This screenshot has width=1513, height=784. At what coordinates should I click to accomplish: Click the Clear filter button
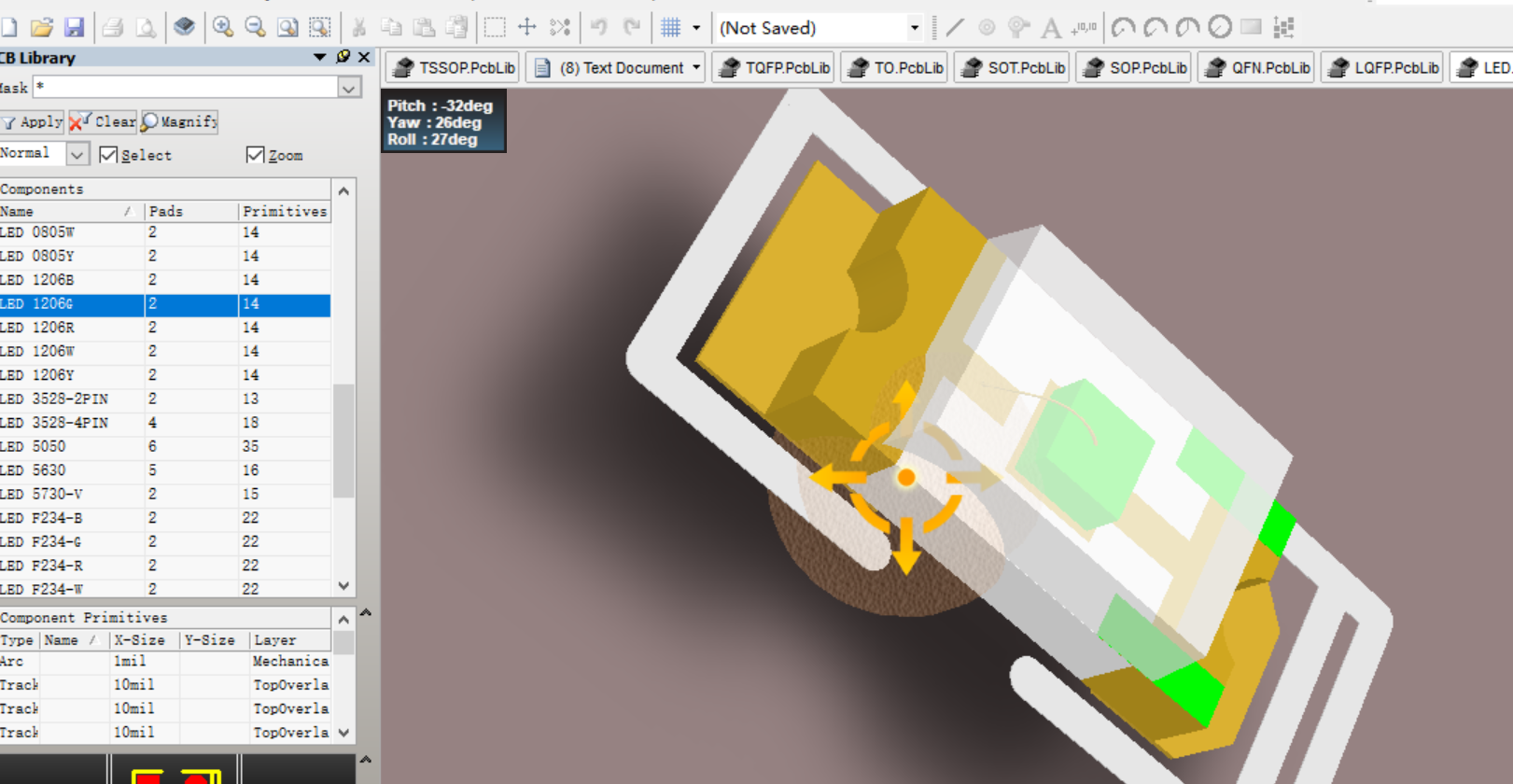tap(103, 121)
